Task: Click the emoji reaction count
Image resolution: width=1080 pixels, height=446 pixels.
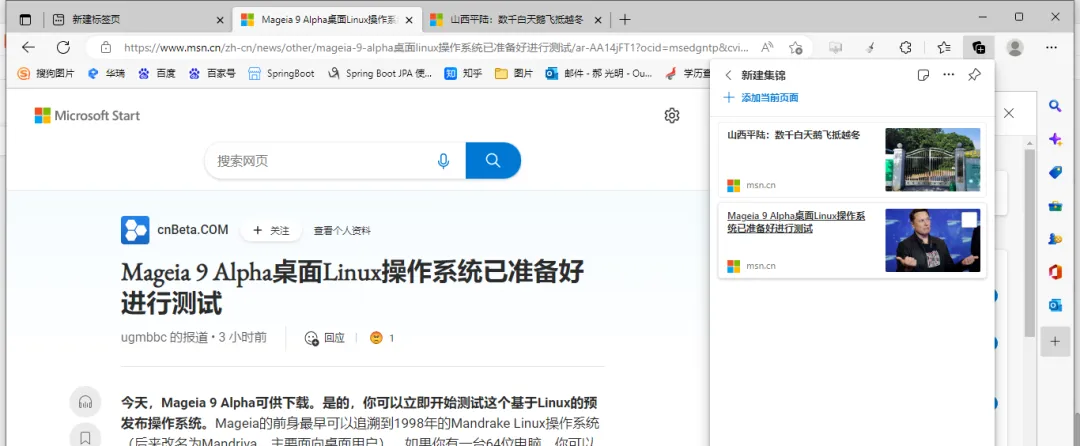Action: (x=382, y=338)
